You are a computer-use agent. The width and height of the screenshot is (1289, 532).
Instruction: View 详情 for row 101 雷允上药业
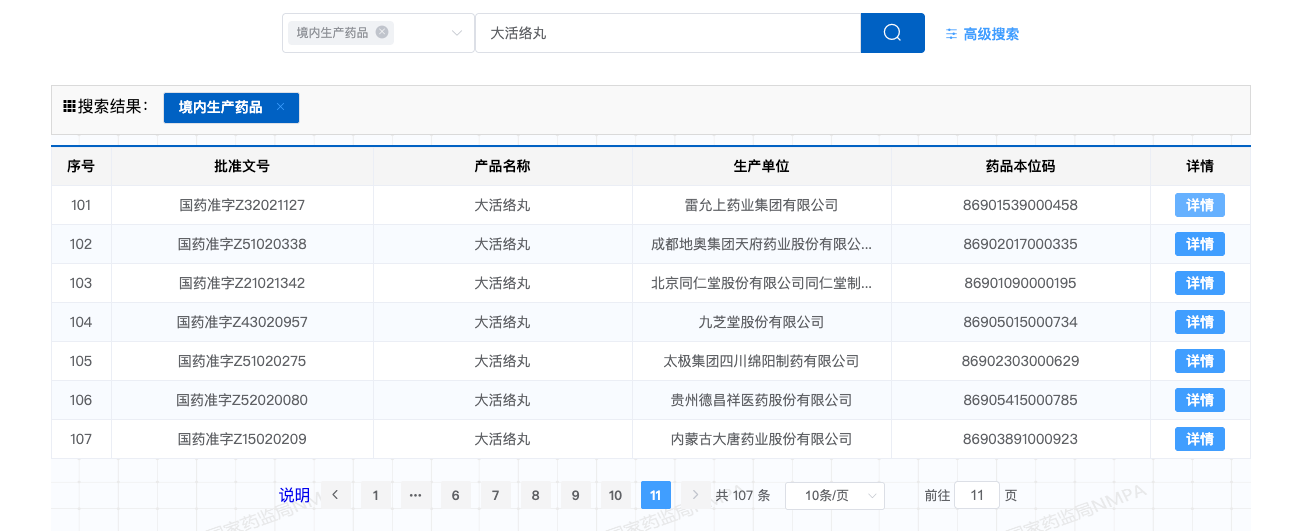tap(1199, 205)
